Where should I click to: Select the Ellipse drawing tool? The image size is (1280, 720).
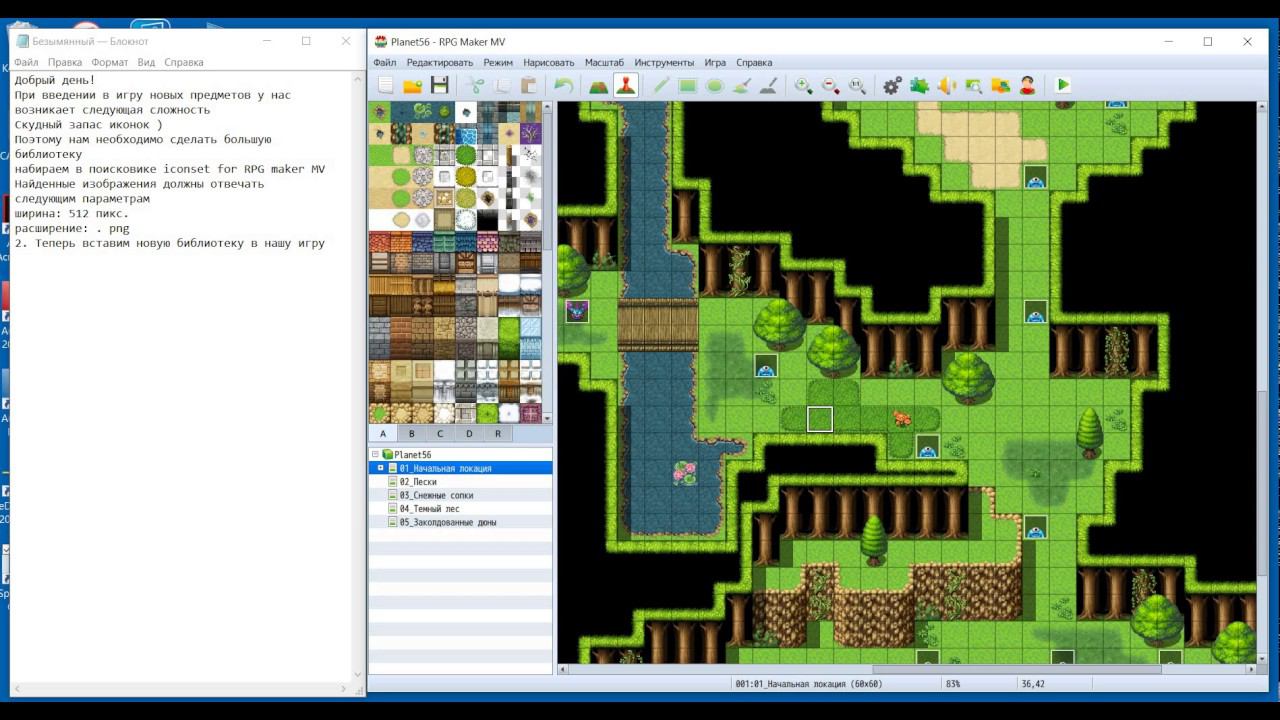715,86
